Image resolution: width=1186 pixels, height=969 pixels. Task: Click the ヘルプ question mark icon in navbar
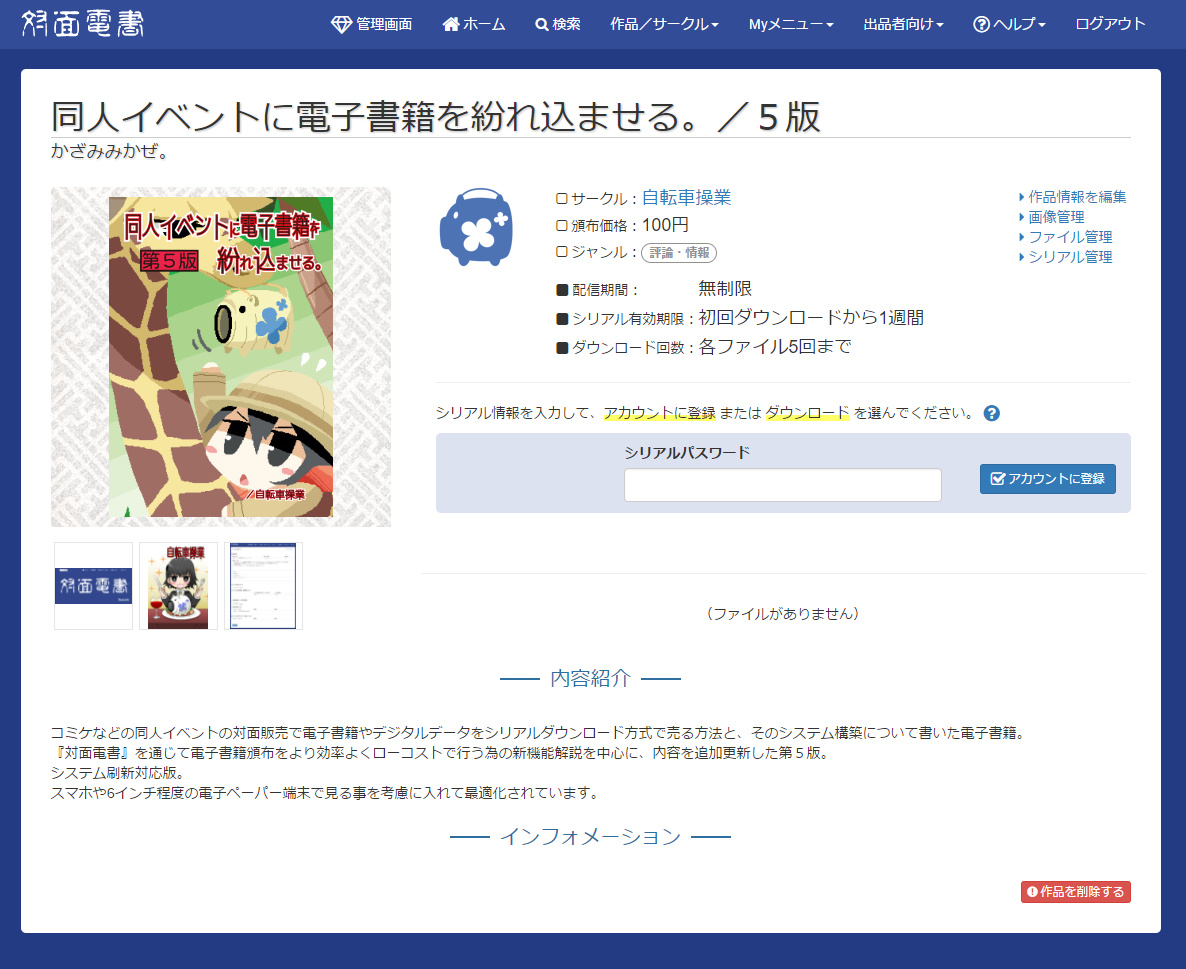(981, 24)
